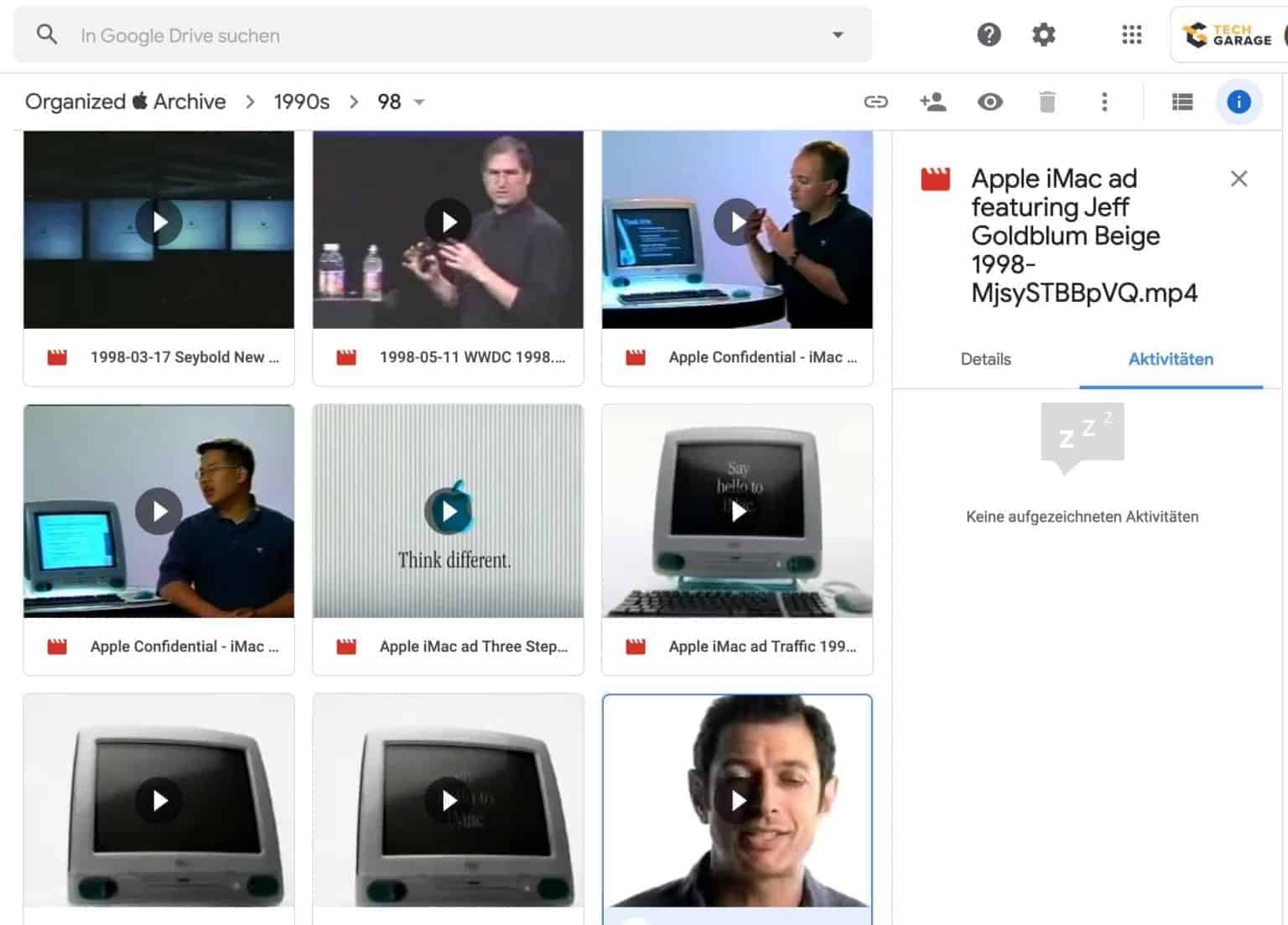The height and width of the screenshot is (925, 1288).
Task: Play the Think different video thumbnail
Action: tap(449, 511)
